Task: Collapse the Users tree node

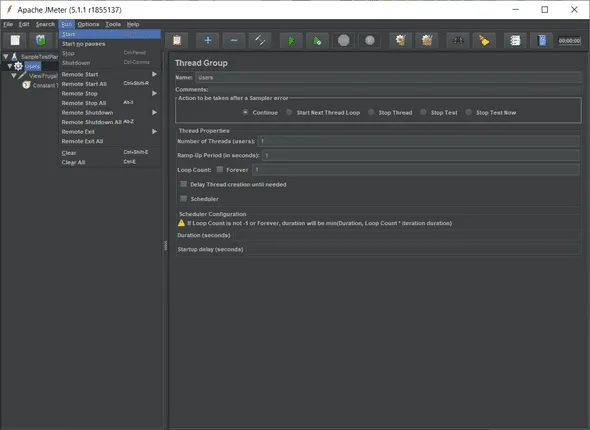Action: (x=10, y=66)
